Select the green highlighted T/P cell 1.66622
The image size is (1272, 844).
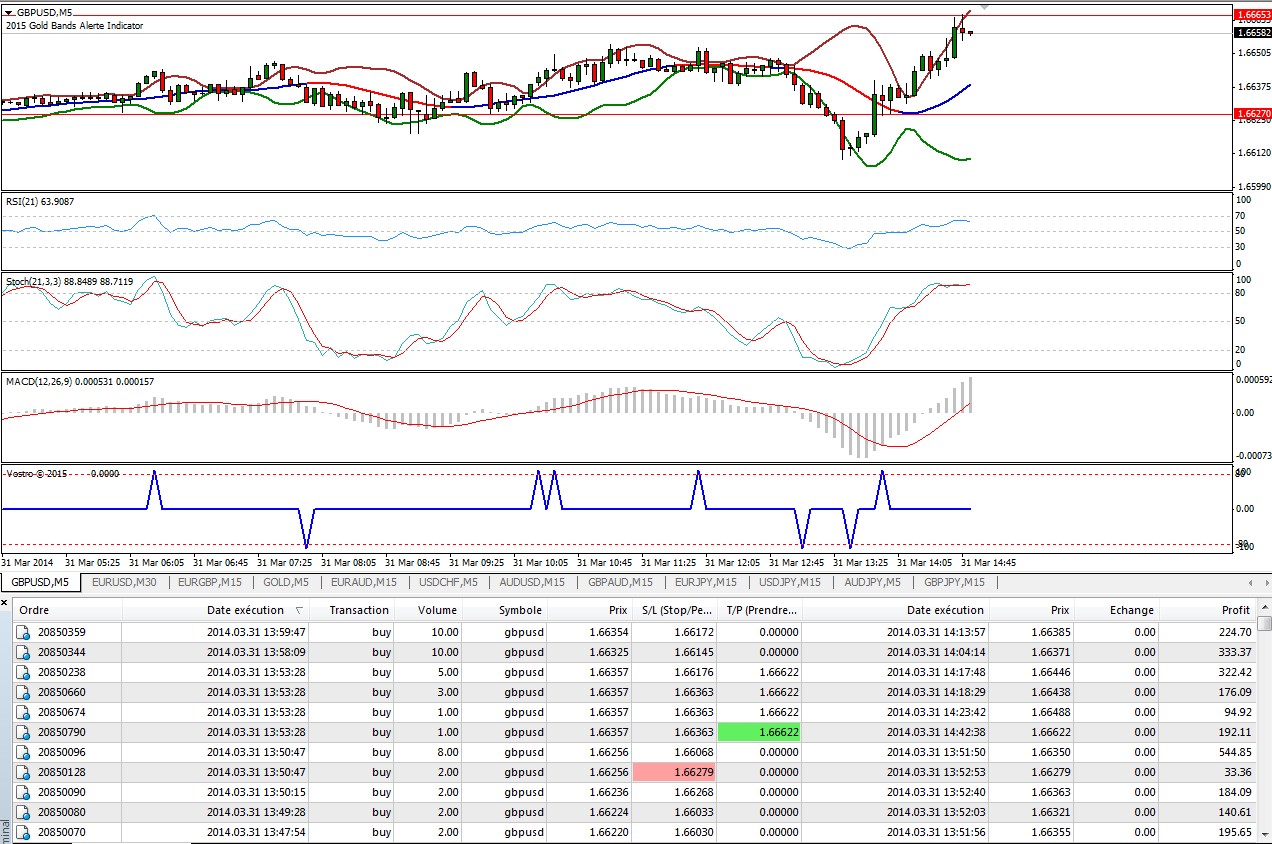760,732
